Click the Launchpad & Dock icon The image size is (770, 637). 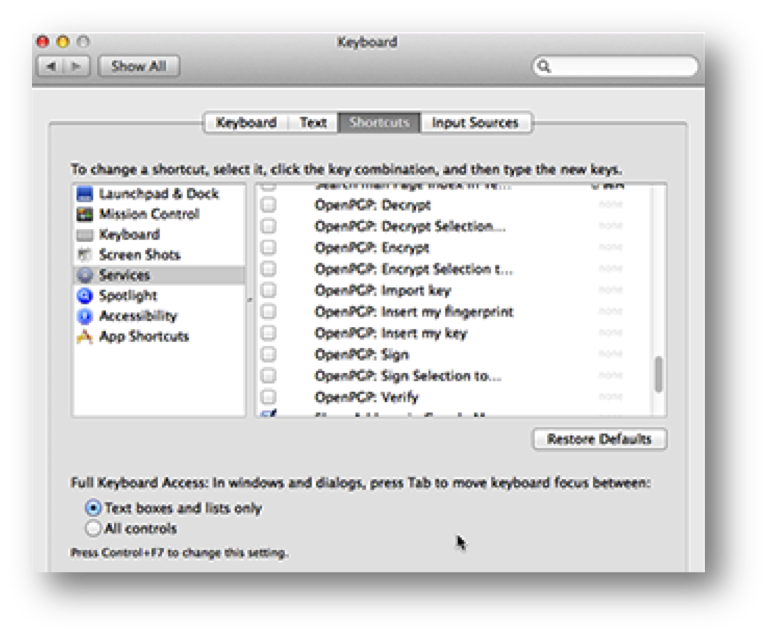[x=84, y=194]
